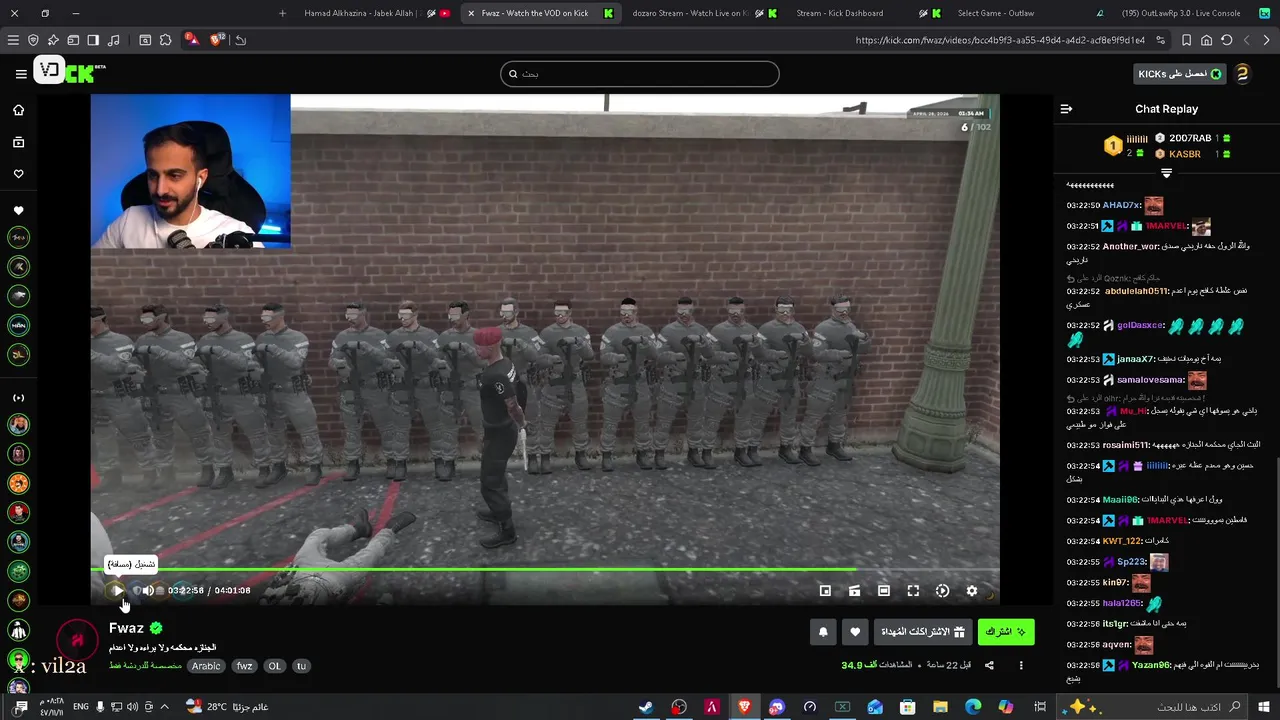1280x720 pixels.
Task: Toggle the browser sidebar panel
Action: coord(93,40)
